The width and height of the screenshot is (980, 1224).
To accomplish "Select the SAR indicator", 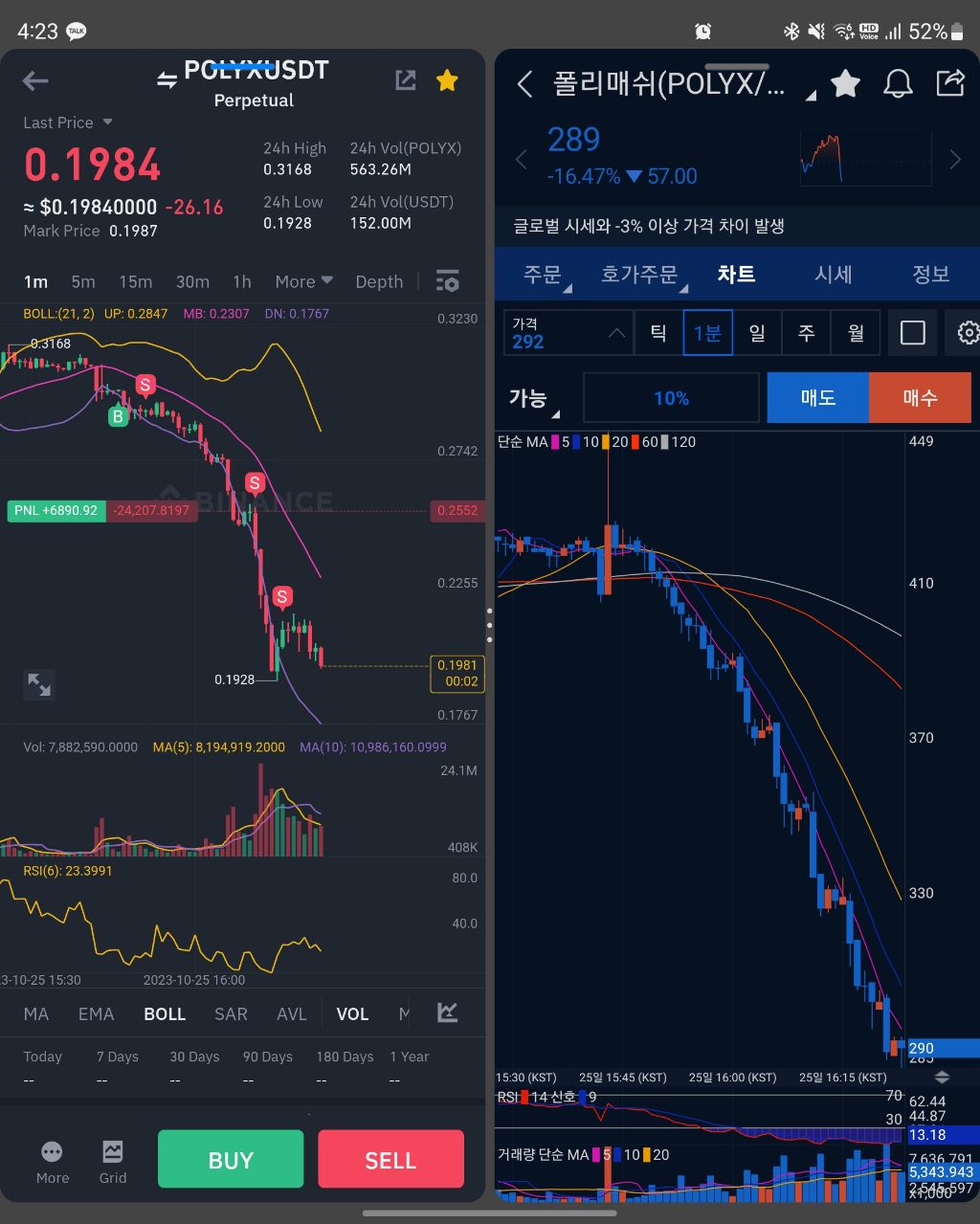I will (231, 1013).
